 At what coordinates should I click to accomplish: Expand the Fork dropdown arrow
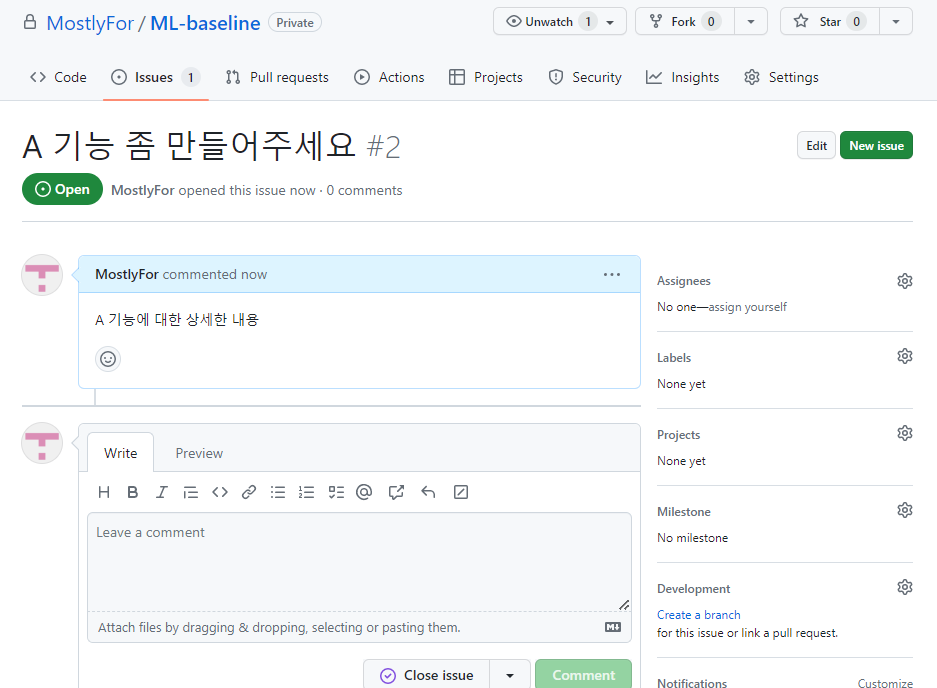(x=751, y=22)
